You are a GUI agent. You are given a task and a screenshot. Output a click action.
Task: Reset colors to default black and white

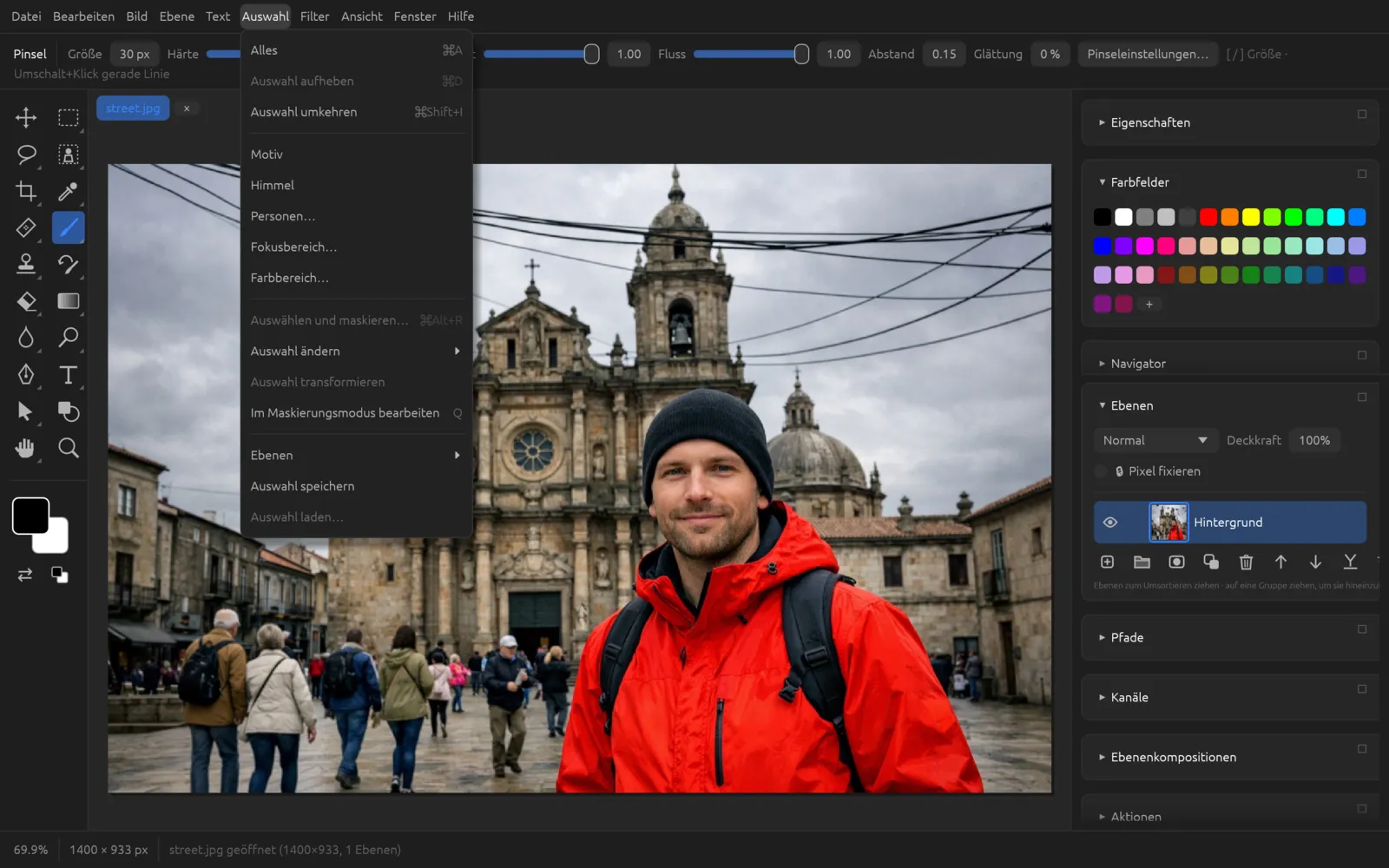59,575
